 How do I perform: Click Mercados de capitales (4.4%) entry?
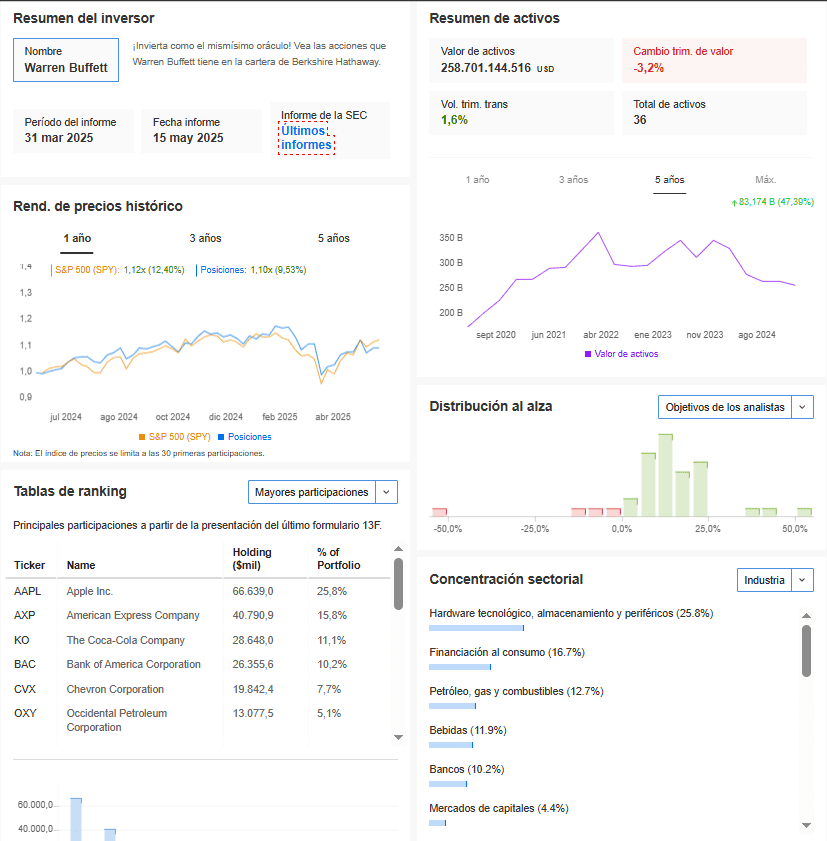(499, 808)
